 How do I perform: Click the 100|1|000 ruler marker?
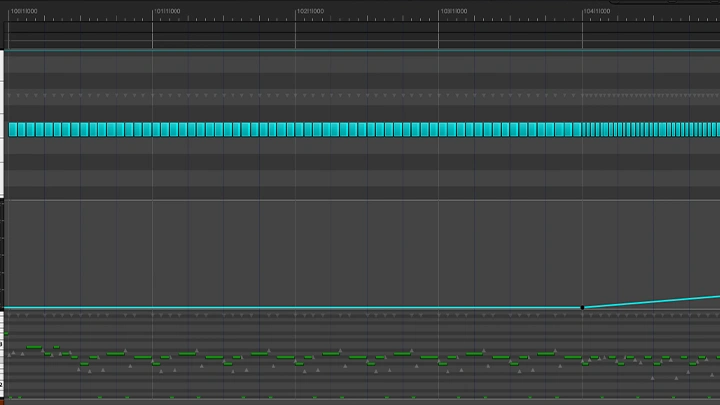(24, 11)
